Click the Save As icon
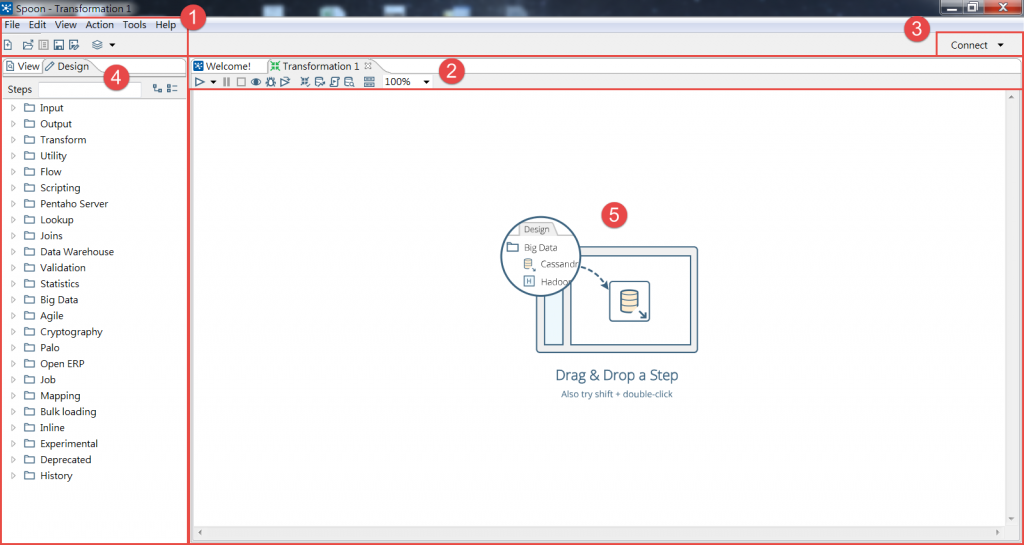The height and width of the screenshot is (545, 1024). [74, 45]
